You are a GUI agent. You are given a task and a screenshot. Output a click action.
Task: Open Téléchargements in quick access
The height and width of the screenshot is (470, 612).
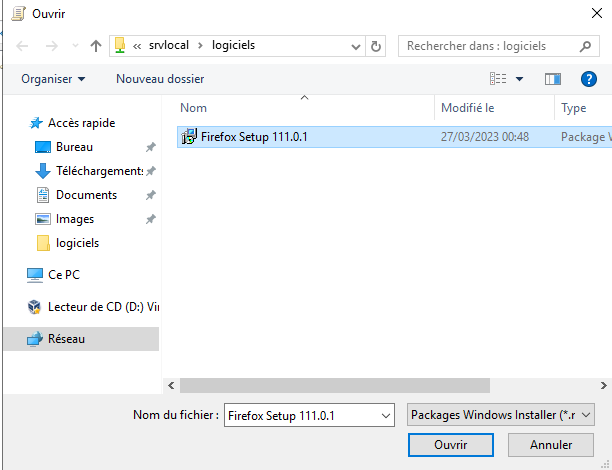pos(99,171)
